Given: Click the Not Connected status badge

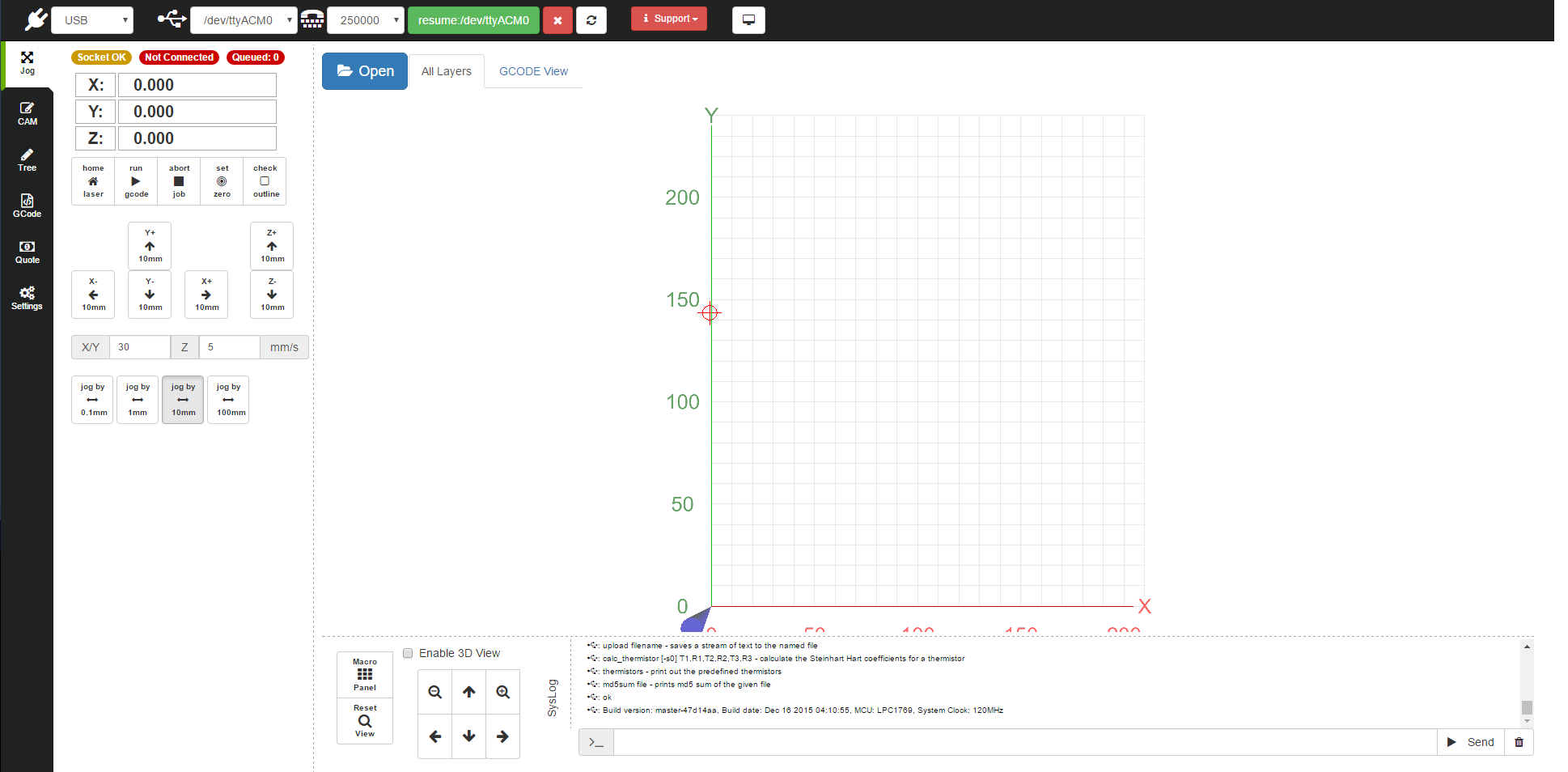Looking at the screenshot, I should tap(179, 57).
